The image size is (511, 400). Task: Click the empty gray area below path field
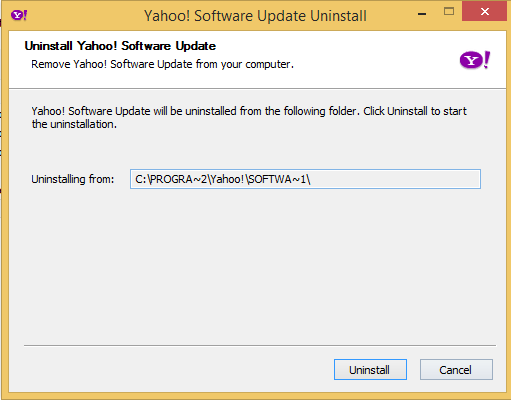(x=257, y=267)
